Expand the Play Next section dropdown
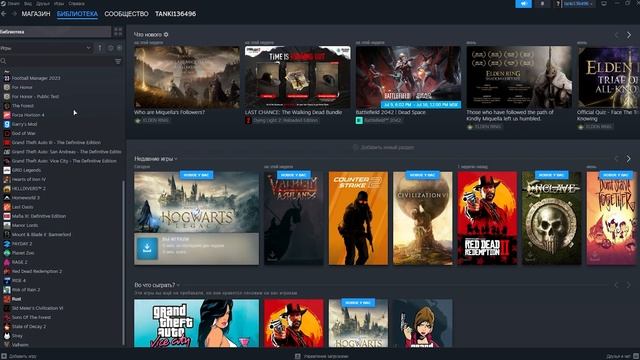Viewport: 640px width, 360px height. tap(178, 285)
